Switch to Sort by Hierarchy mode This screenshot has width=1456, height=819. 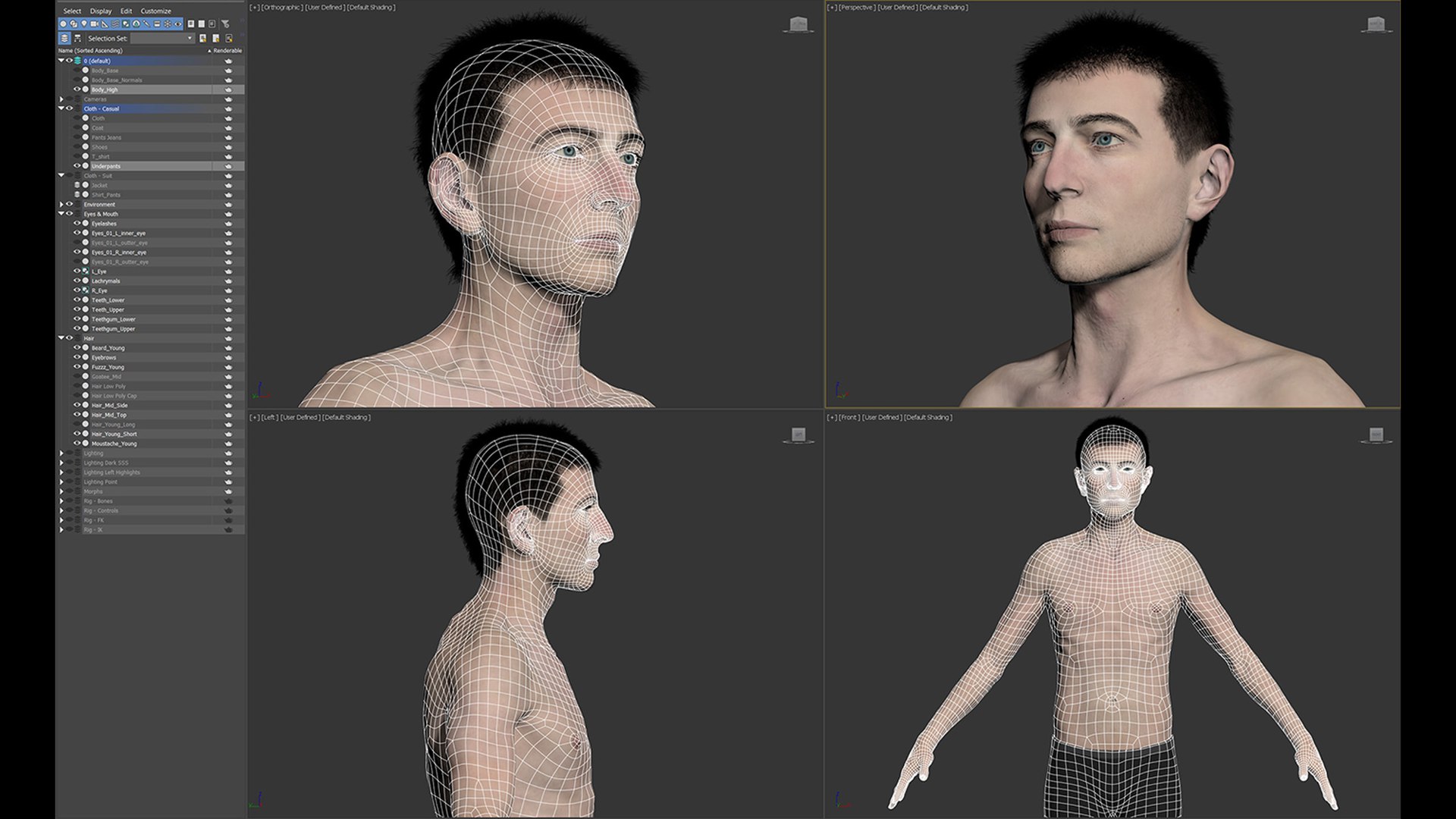pos(77,38)
